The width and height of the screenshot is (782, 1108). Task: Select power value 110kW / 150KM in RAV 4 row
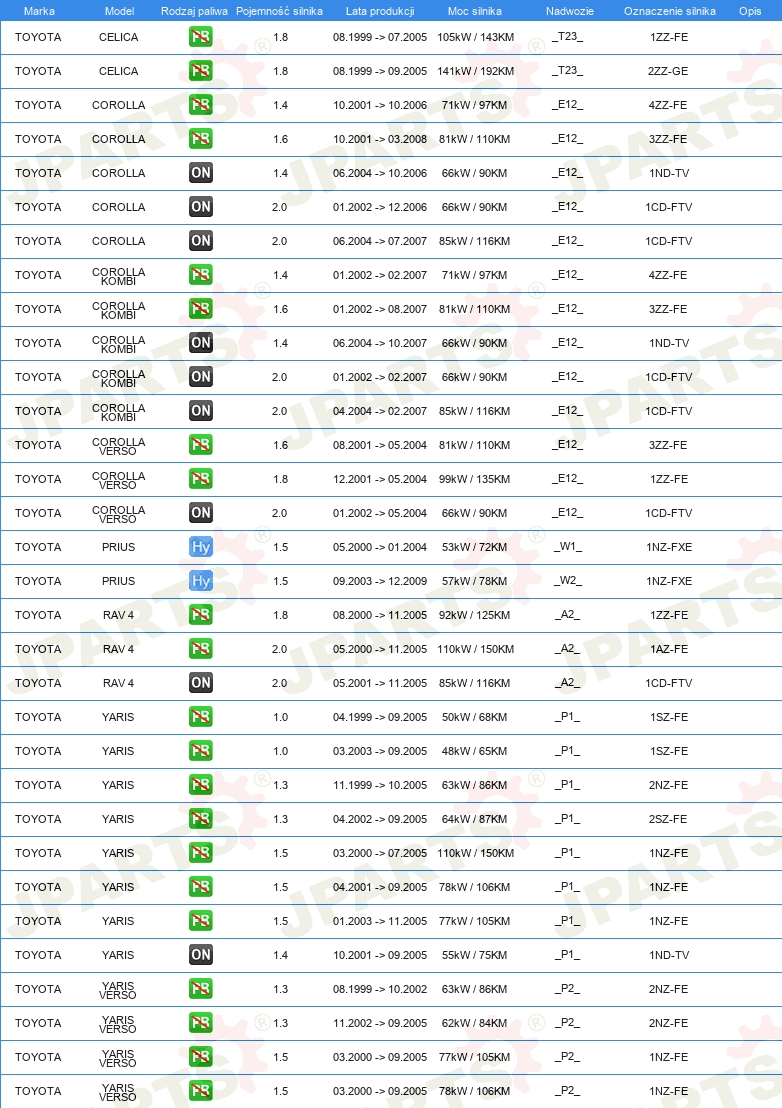pyautogui.click(x=475, y=649)
